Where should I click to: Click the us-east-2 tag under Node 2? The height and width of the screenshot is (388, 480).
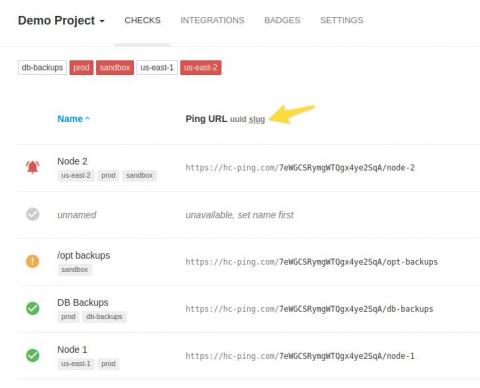(x=76, y=175)
